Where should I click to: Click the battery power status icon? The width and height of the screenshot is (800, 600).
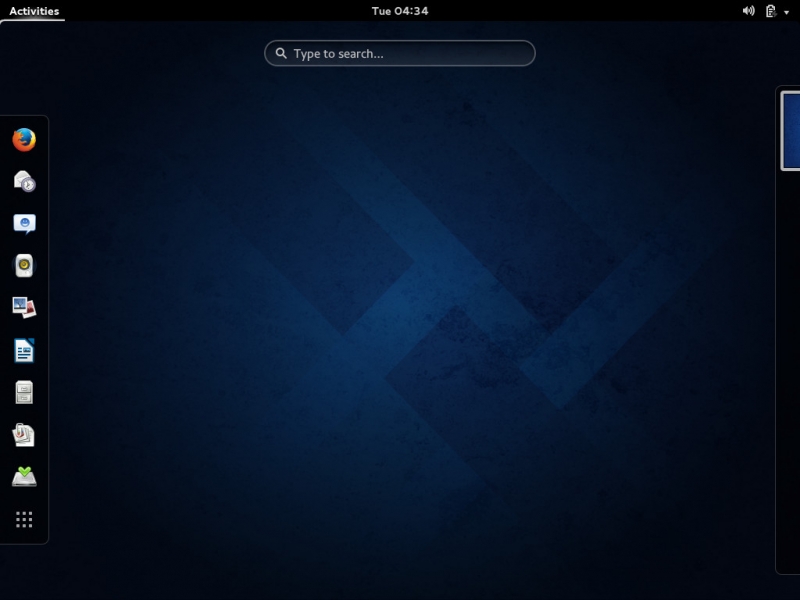click(770, 11)
